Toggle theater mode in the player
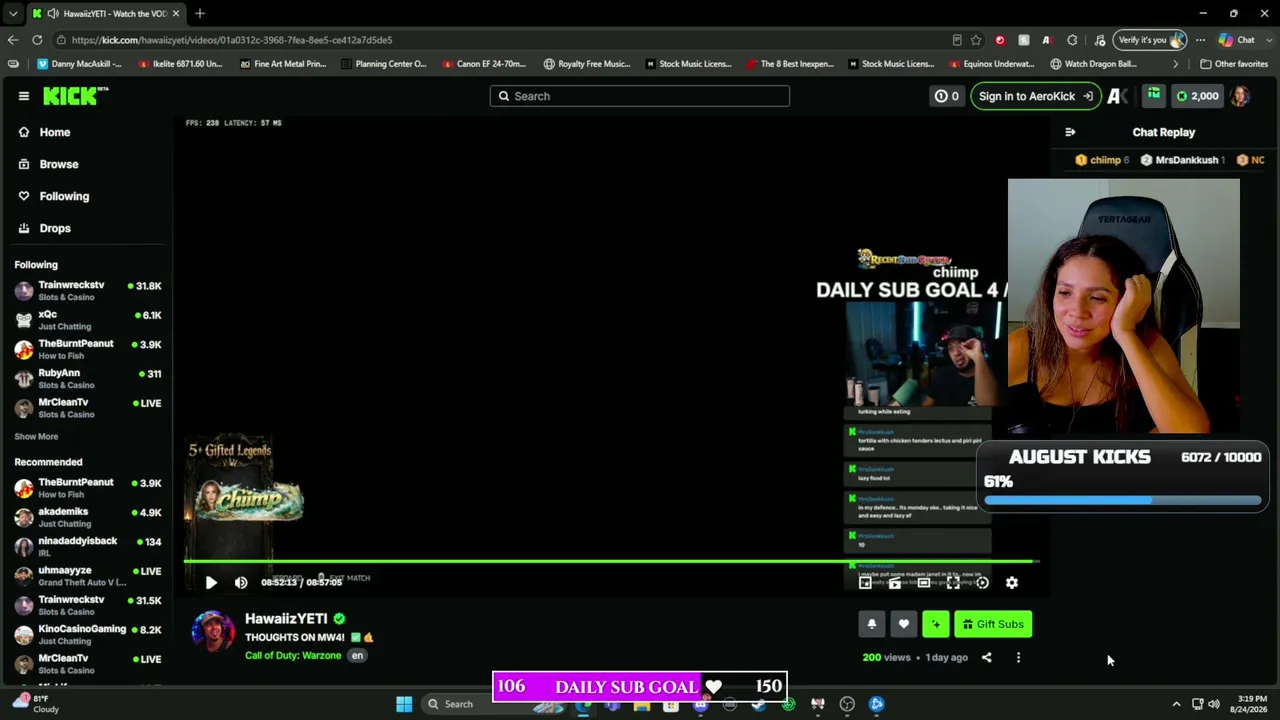 (924, 582)
